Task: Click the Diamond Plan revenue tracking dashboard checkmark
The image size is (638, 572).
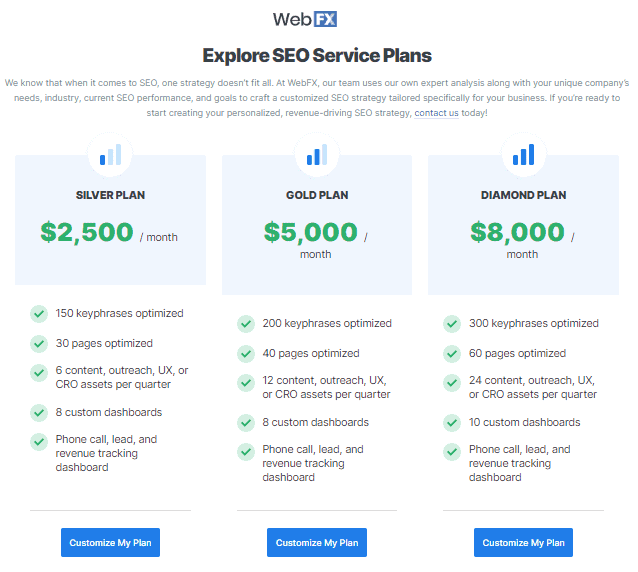Action: pos(452,452)
